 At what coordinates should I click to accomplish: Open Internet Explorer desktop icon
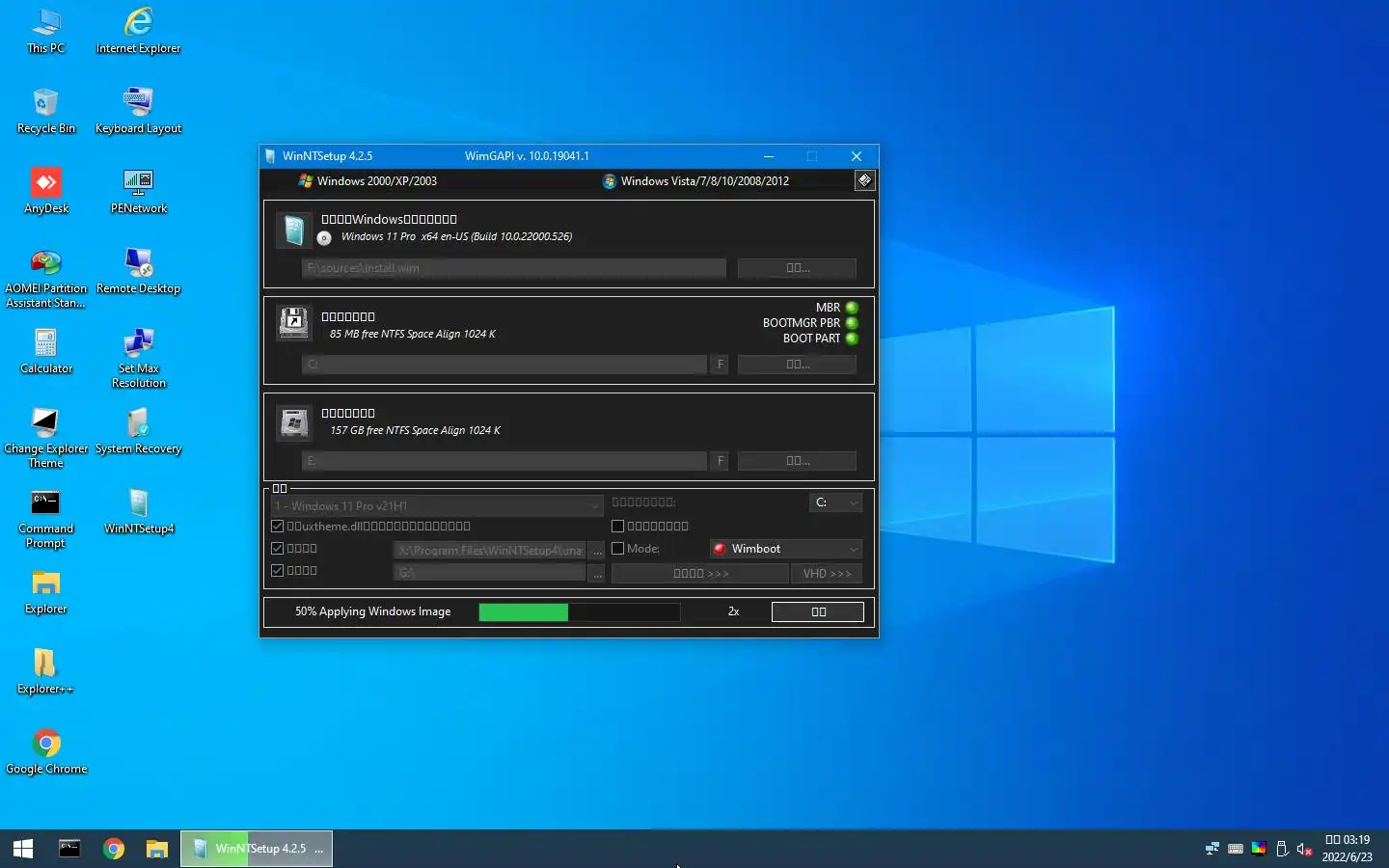[138, 32]
